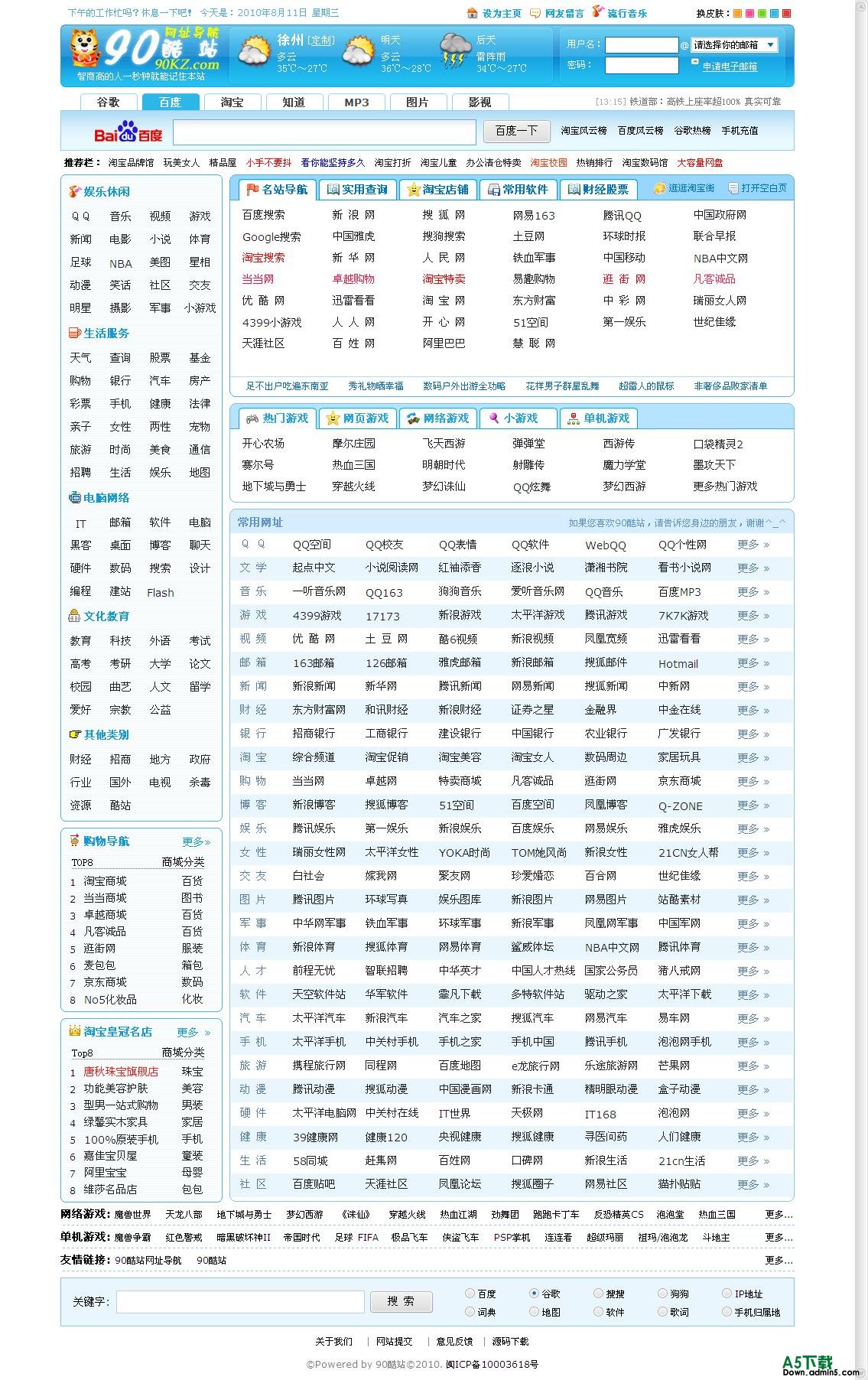Expand 更多 in the 音乐 row
The height and width of the screenshot is (1380, 868).
click(x=753, y=592)
